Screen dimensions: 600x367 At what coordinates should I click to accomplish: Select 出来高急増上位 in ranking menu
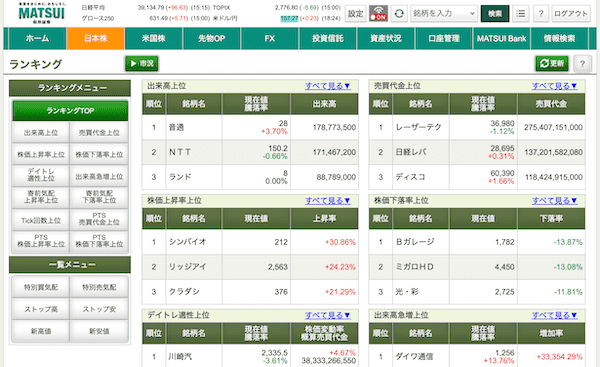(x=99, y=176)
